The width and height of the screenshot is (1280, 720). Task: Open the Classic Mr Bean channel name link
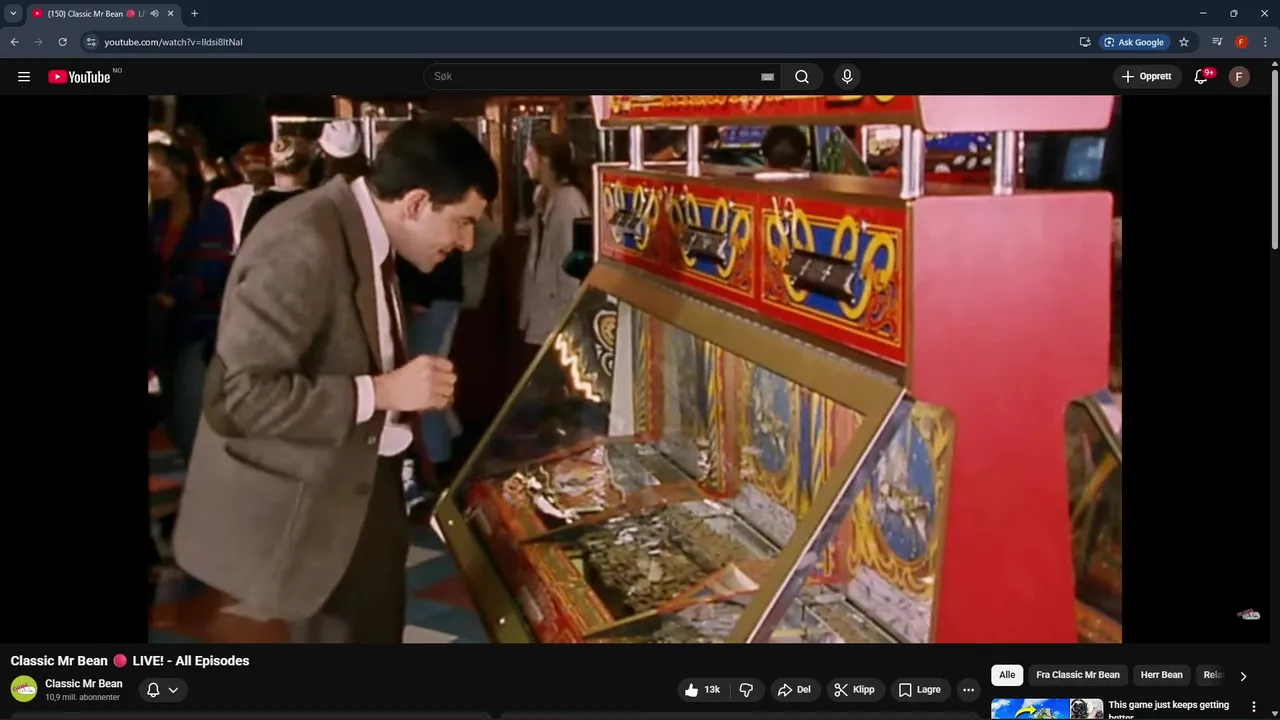tap(84, 684)
